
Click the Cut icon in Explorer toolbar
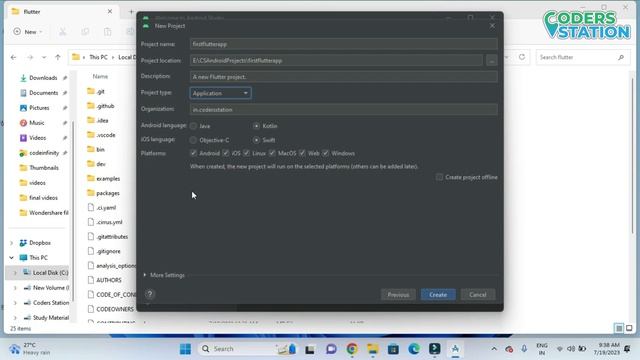[x=62, y=31]
